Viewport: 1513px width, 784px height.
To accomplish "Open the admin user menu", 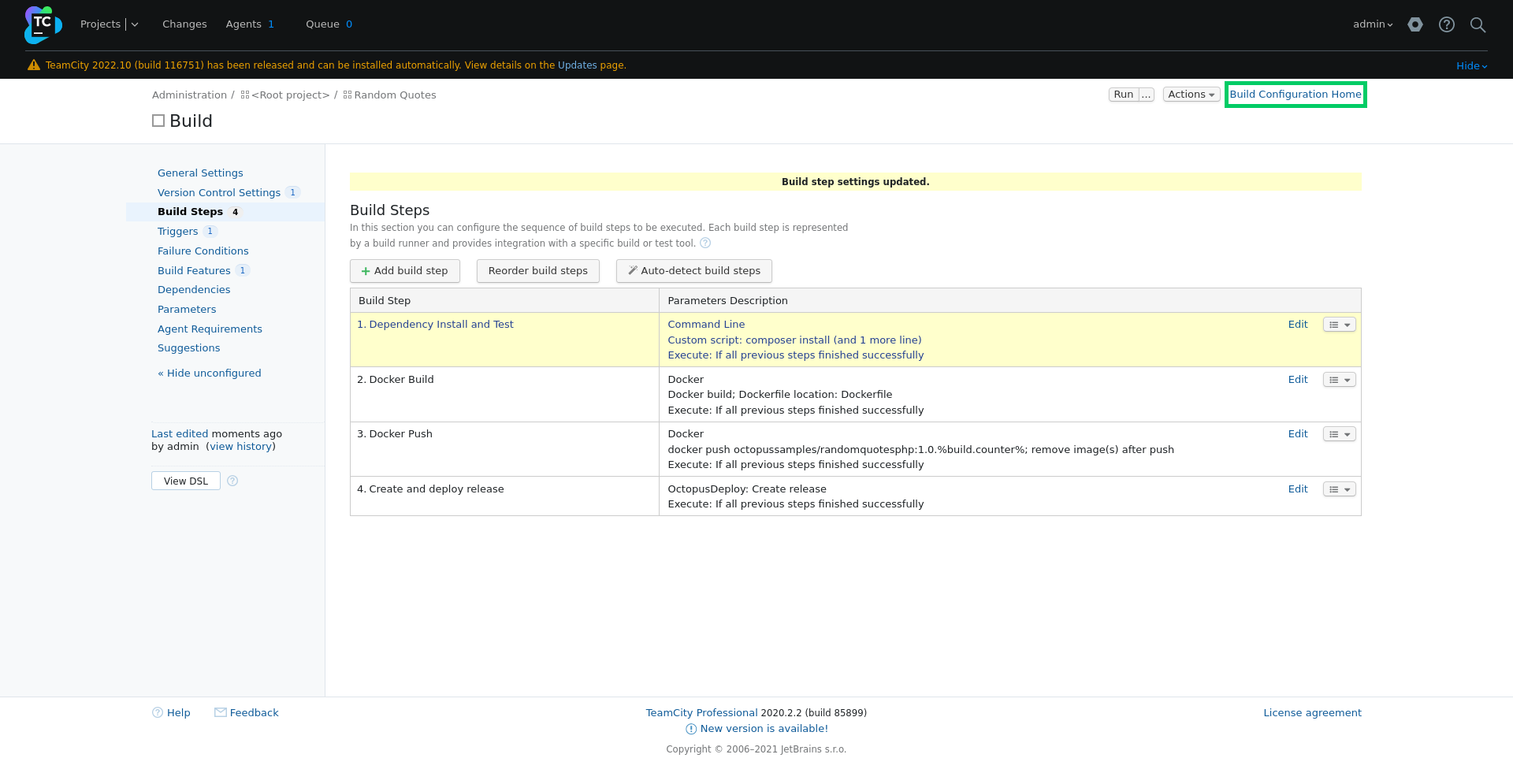I will click(x=1373, y=24).
